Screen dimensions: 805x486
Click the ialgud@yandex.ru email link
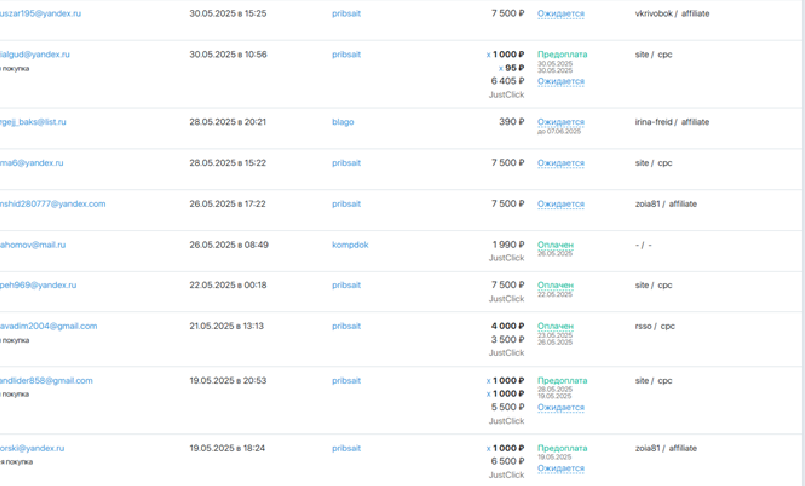click(36, 54)
